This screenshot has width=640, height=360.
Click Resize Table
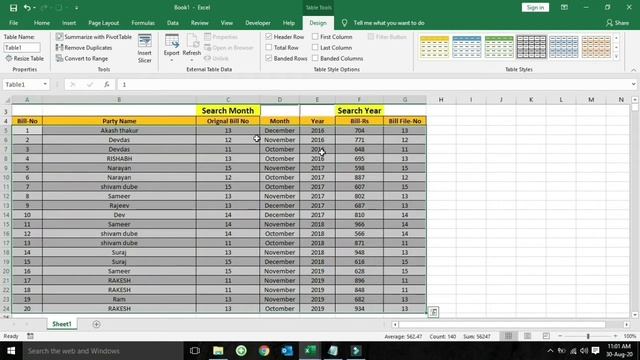(x=24, y=58)
